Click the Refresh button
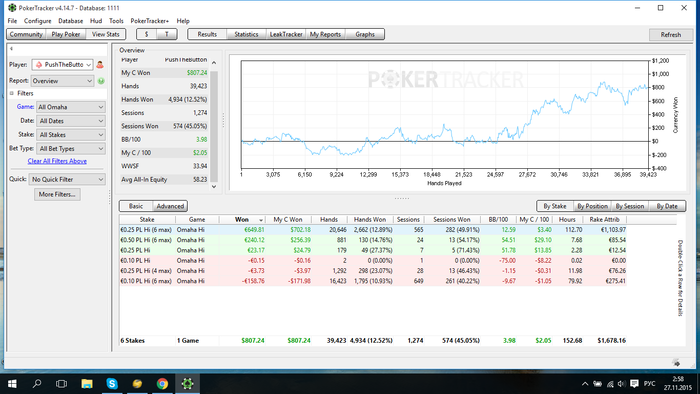This screenshot has width=700, height=394. [x=671, y=34]
